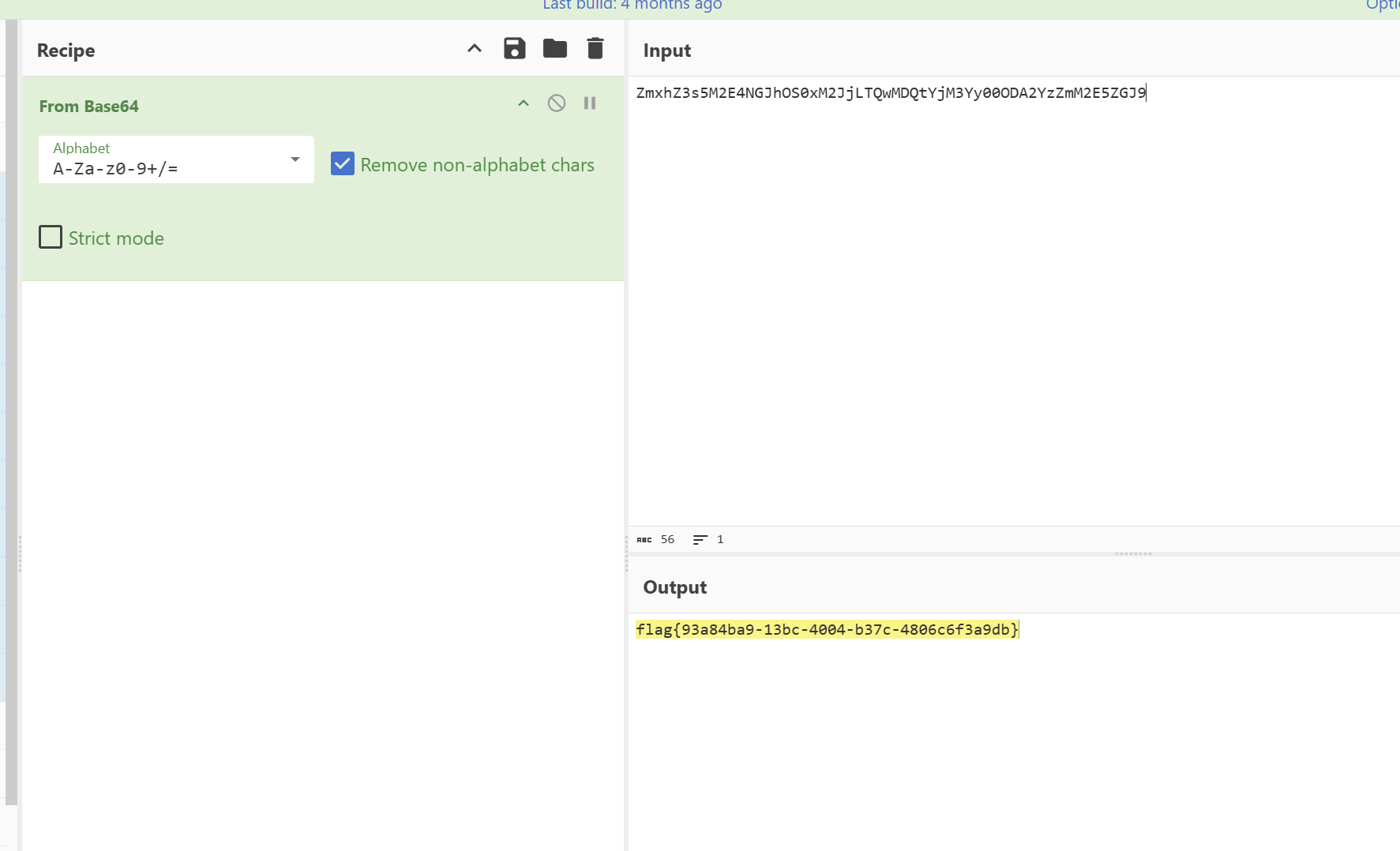
Task: Click the Options link at top right
Action: click(1383, 6)
